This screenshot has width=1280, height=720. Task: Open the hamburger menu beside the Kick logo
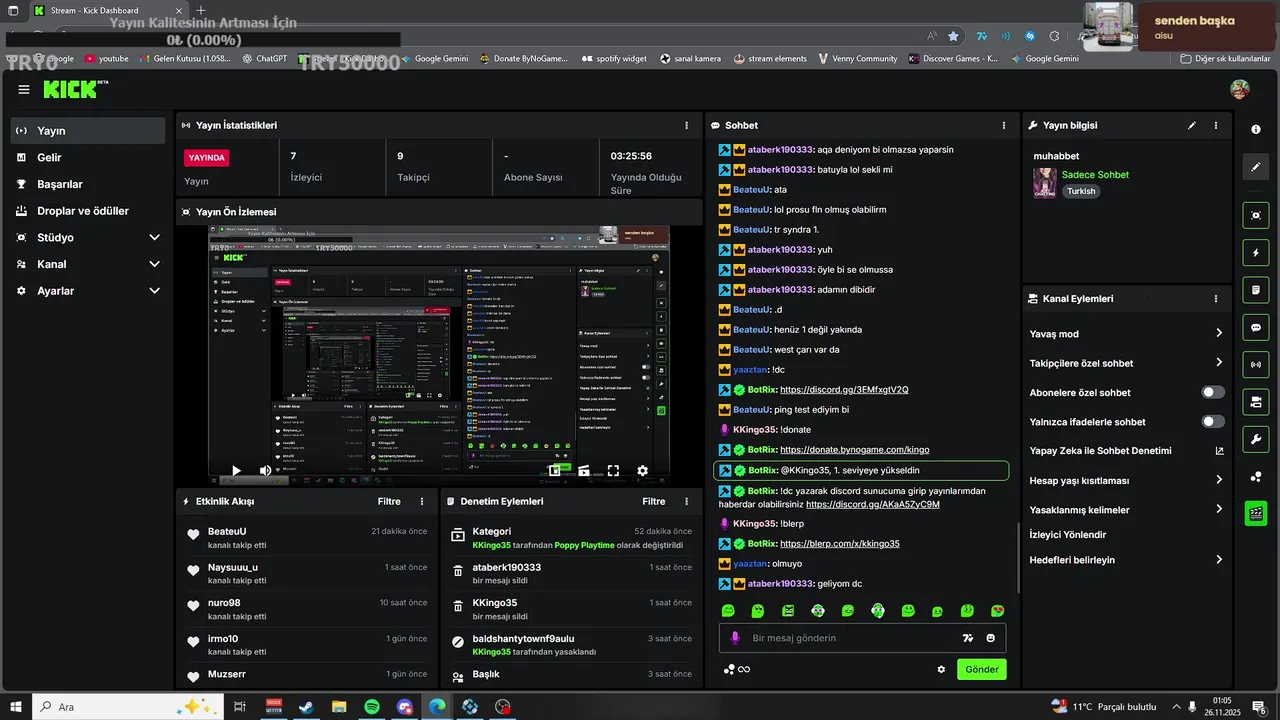(24, 89)
